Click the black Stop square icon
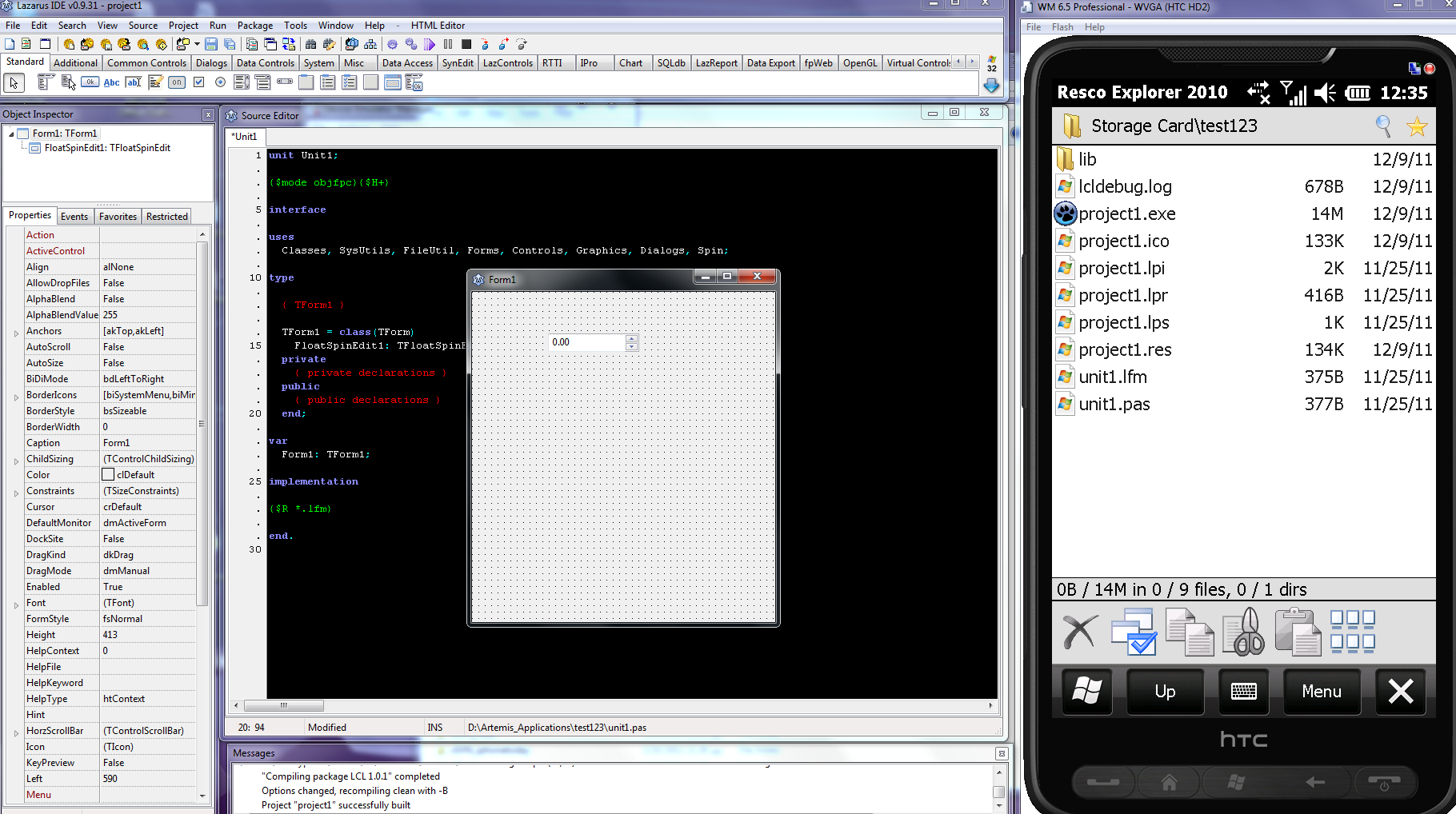 click(466, 44)
